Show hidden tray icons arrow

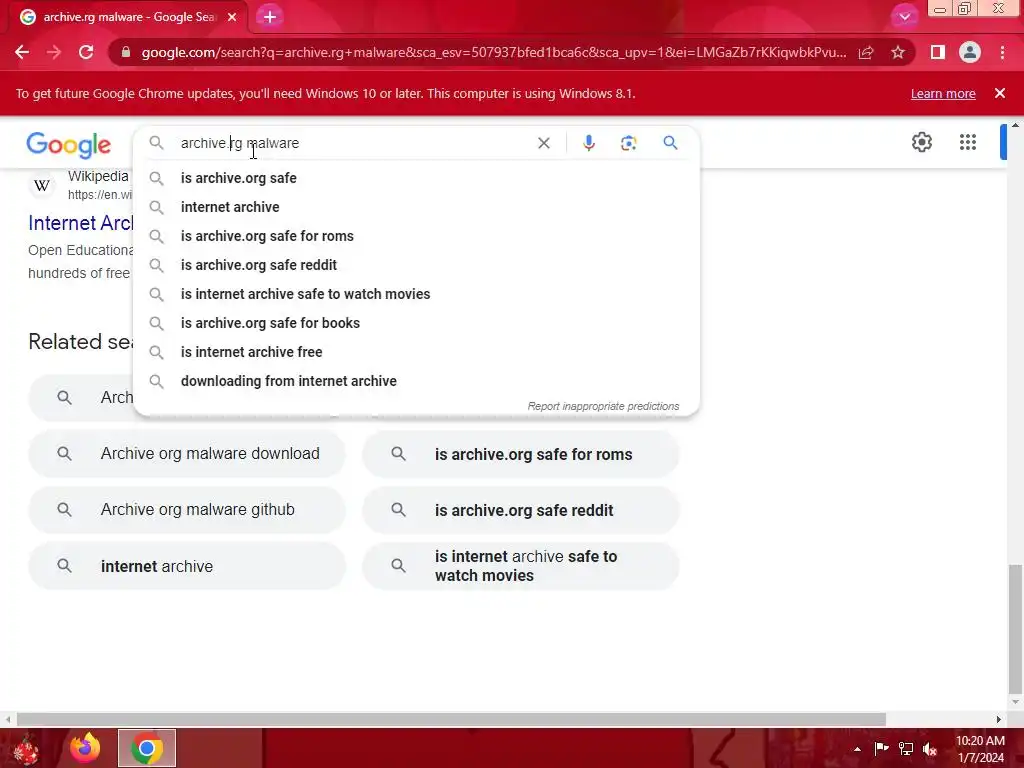coord(857,749)
